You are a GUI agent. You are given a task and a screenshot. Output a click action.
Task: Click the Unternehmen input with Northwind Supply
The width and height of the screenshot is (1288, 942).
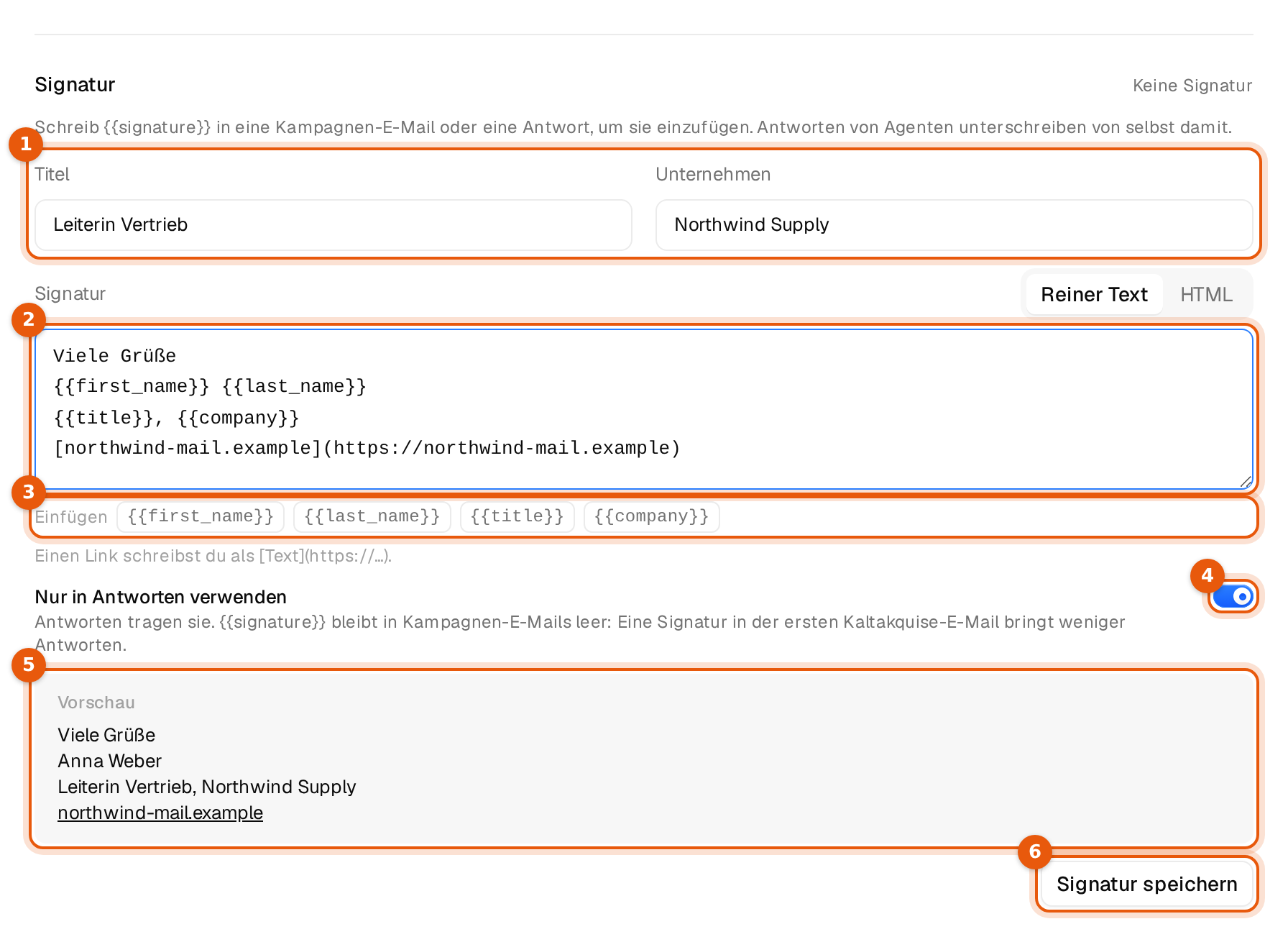(954, 225)
